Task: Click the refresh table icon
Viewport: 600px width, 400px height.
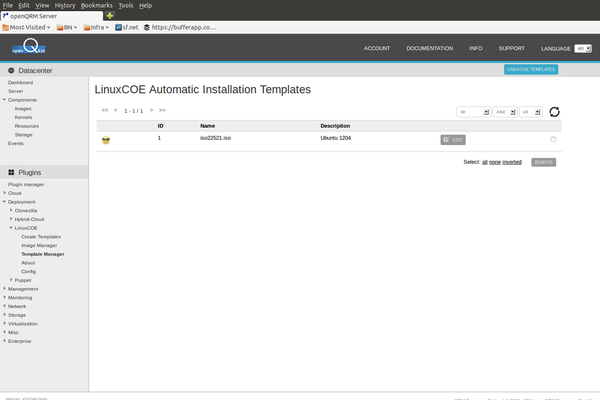Action: [x=554, y=112]
